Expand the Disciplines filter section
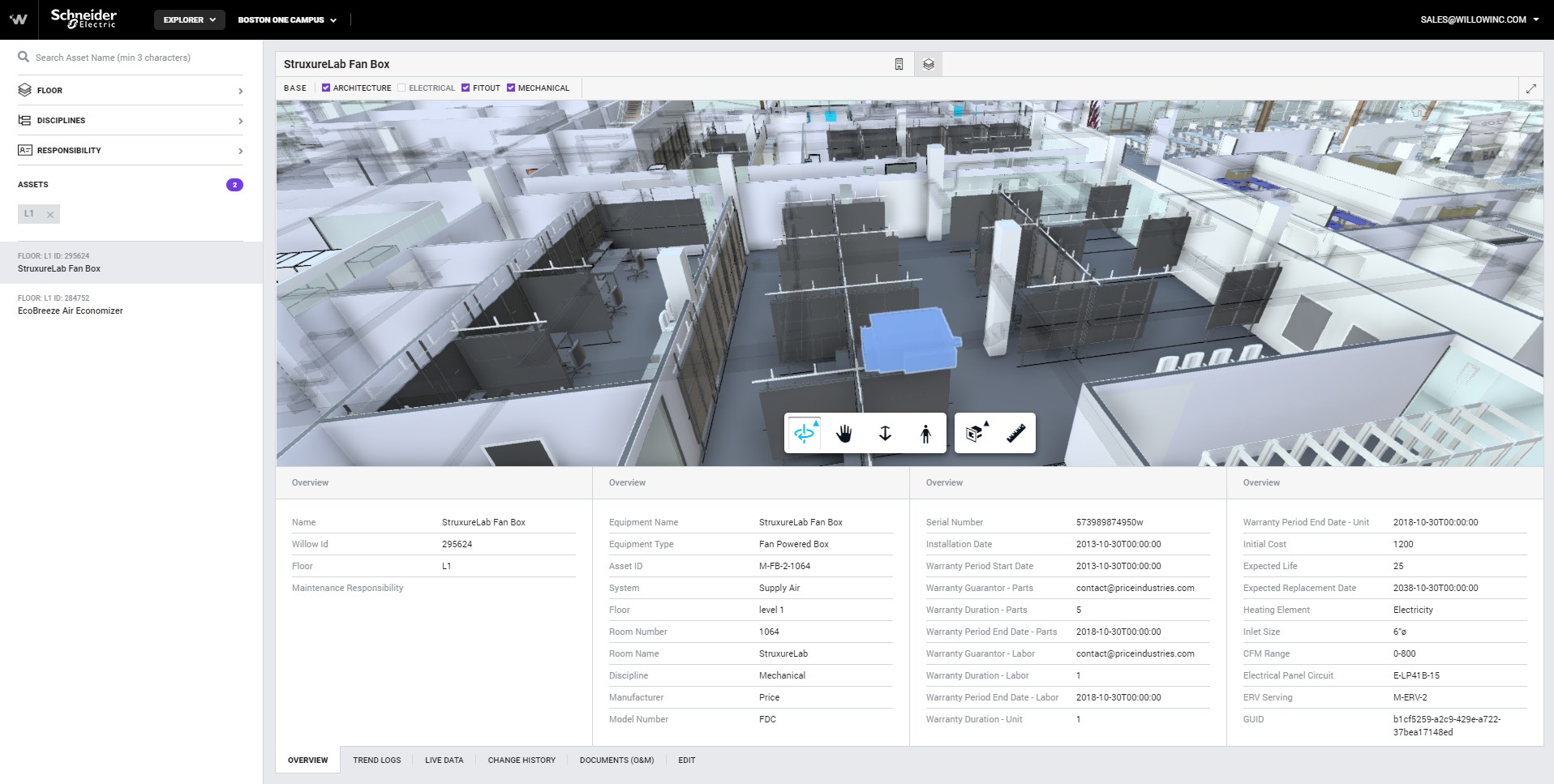Viewport: 1554px width, 784px height. (131, 120)
